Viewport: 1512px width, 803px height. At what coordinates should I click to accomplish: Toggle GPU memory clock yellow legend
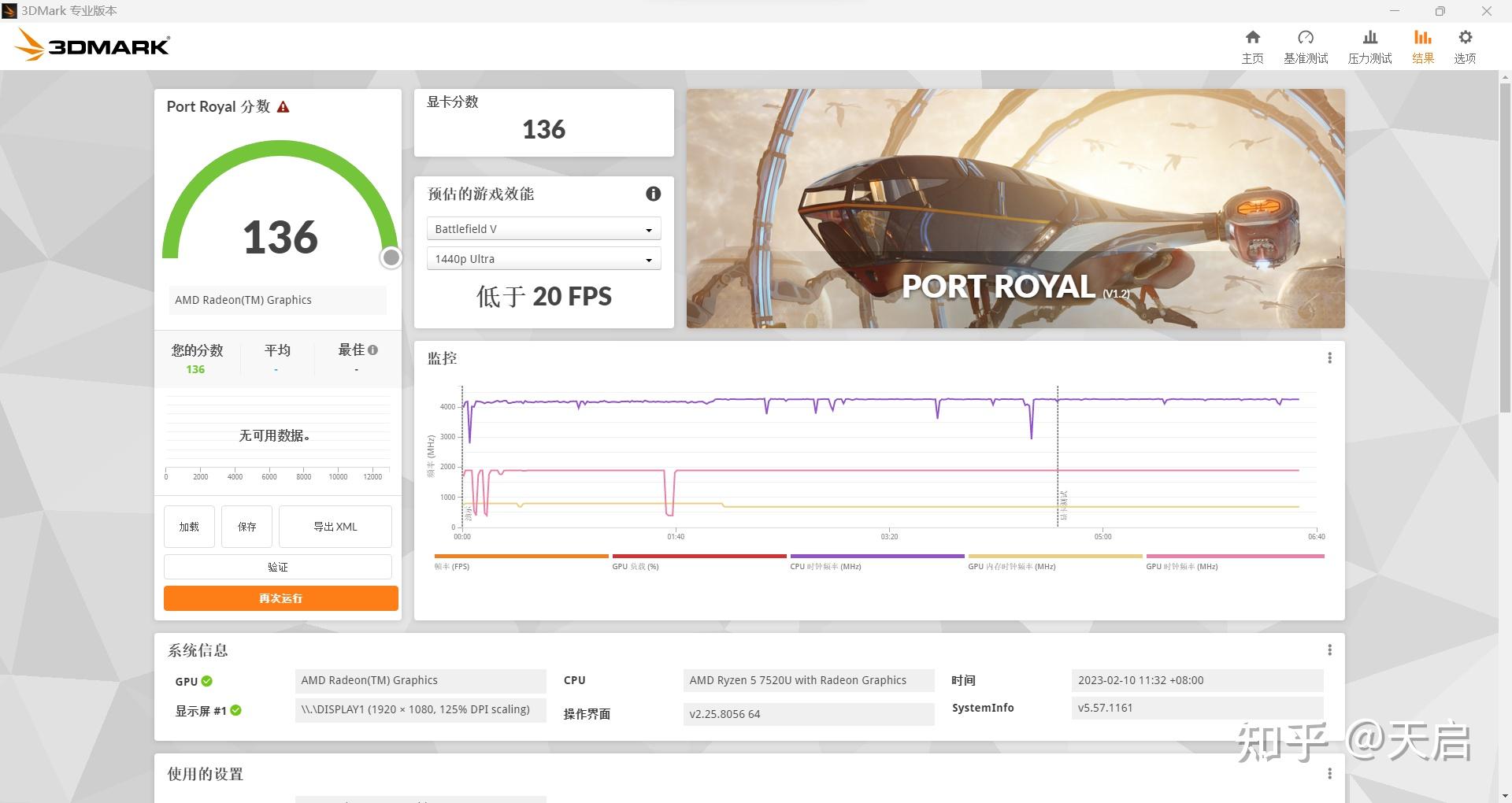(1055, 557)
